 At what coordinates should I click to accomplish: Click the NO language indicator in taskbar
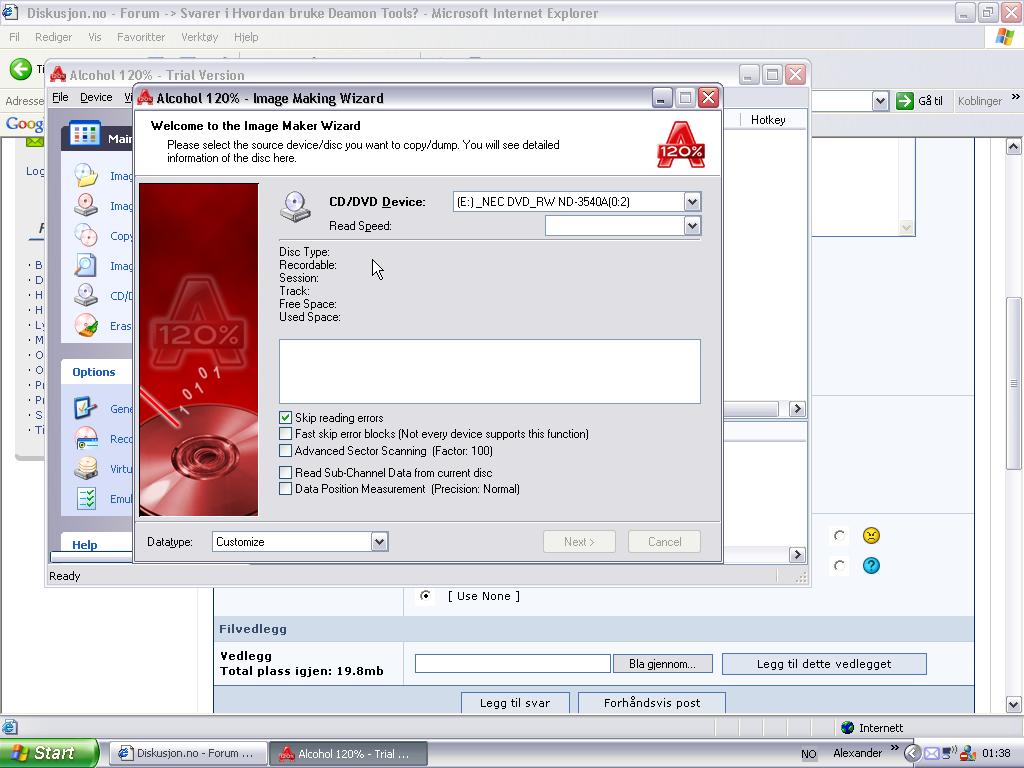coord(808,754)
